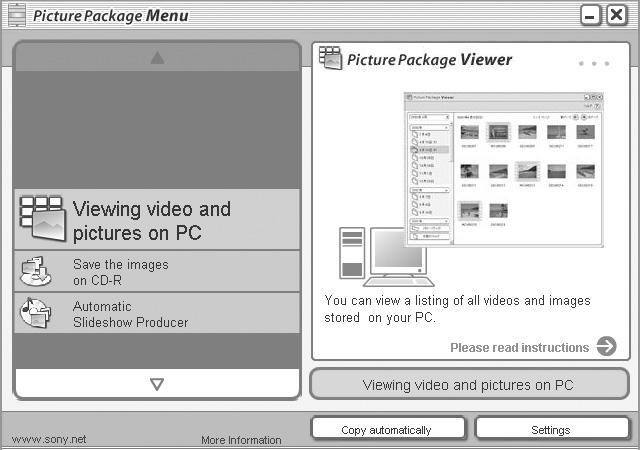
Task: Click the Picture Package Viewer header icon
Action: tap(331, 58)
